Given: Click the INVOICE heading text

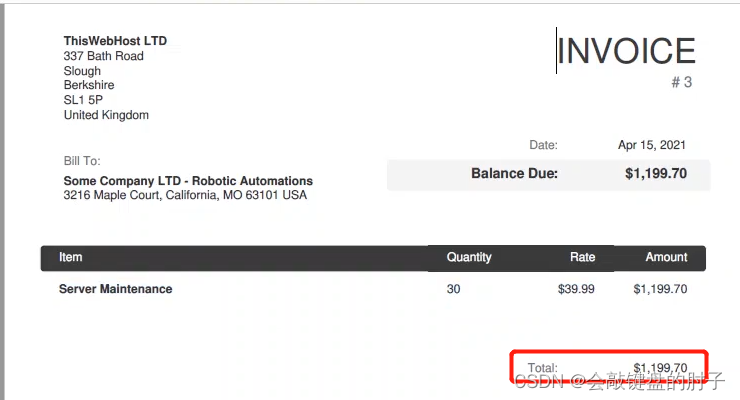Looking at the screenshot, I should pos(626,51).
